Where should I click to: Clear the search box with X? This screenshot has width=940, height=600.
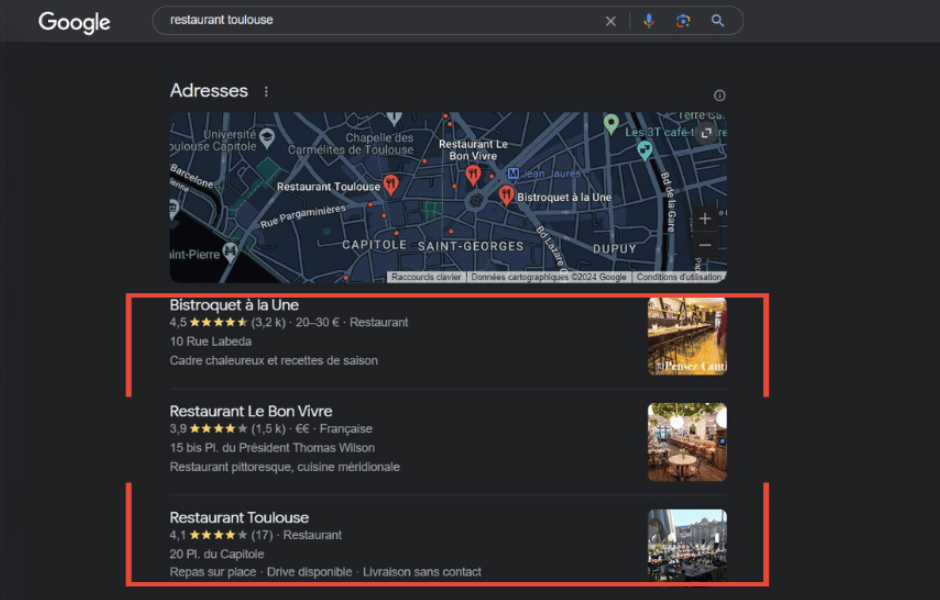click(x=610, y=21)
